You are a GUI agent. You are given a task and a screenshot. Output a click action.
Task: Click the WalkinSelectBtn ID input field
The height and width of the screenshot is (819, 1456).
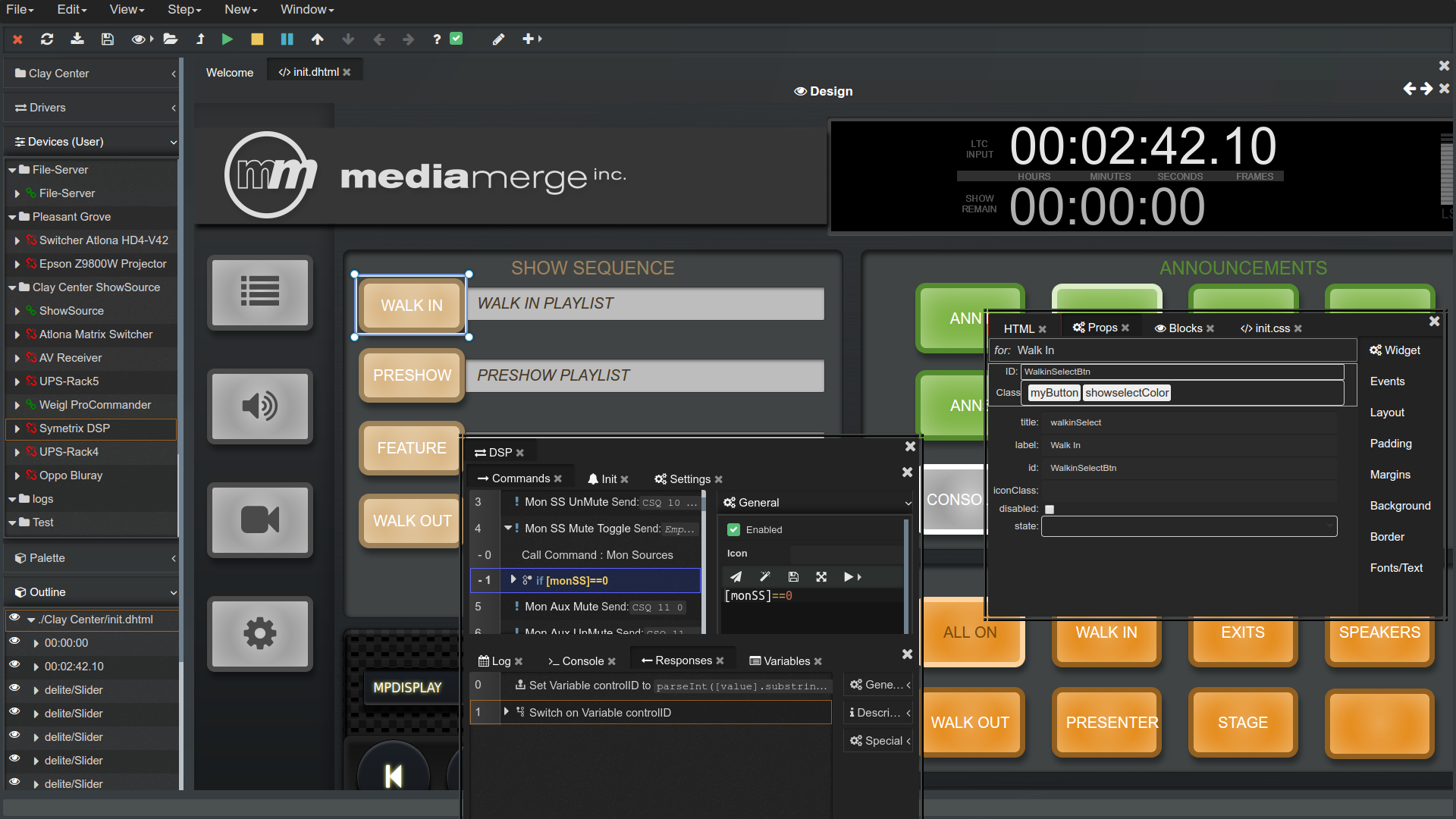tap(1181, 372)
